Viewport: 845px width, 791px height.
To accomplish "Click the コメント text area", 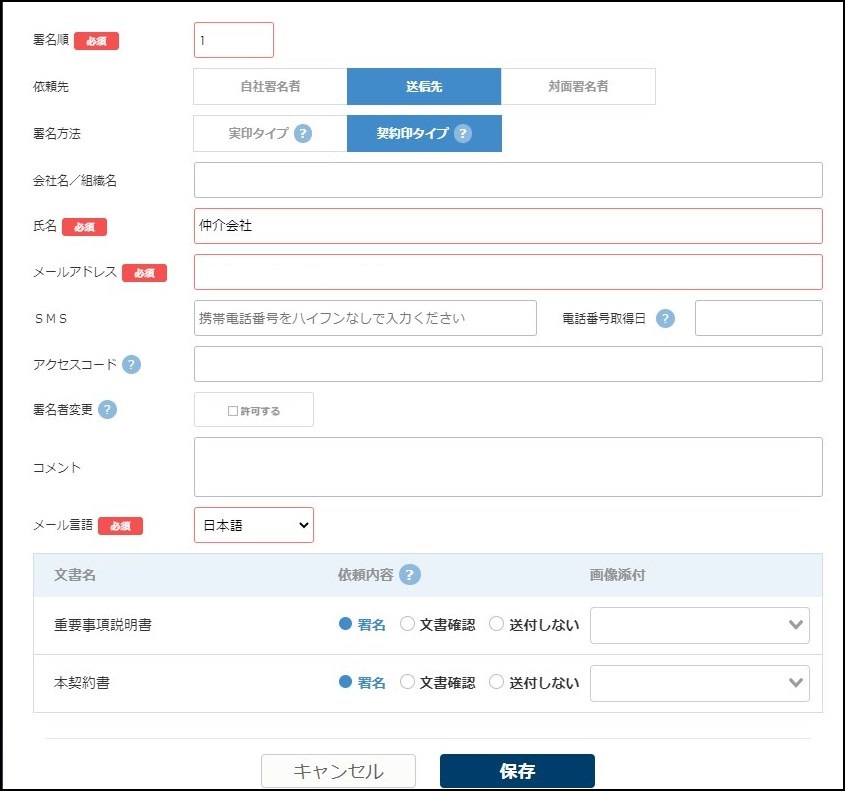I will tap(508, 467).
